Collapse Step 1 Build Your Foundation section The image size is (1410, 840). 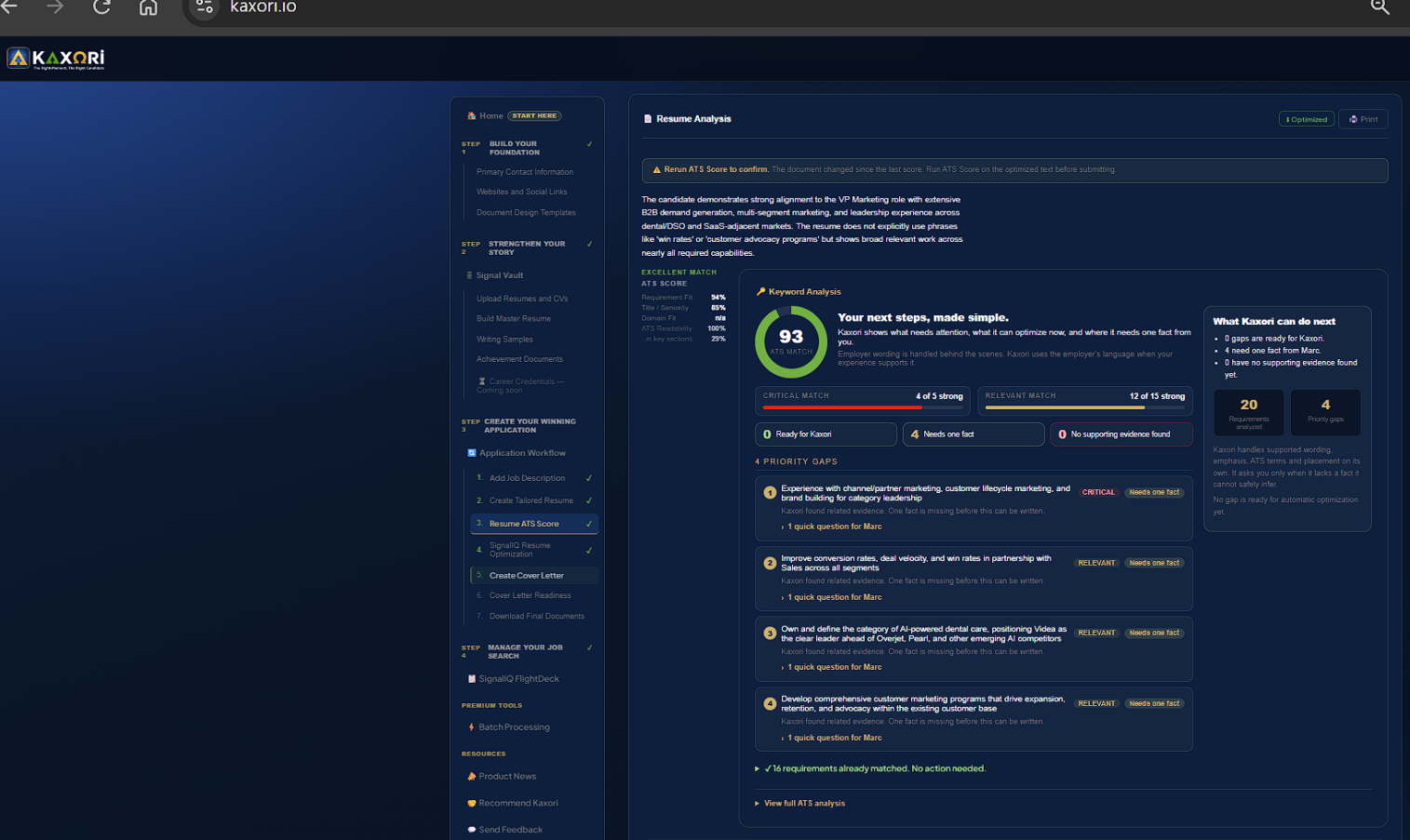click(x=527, y=148)
